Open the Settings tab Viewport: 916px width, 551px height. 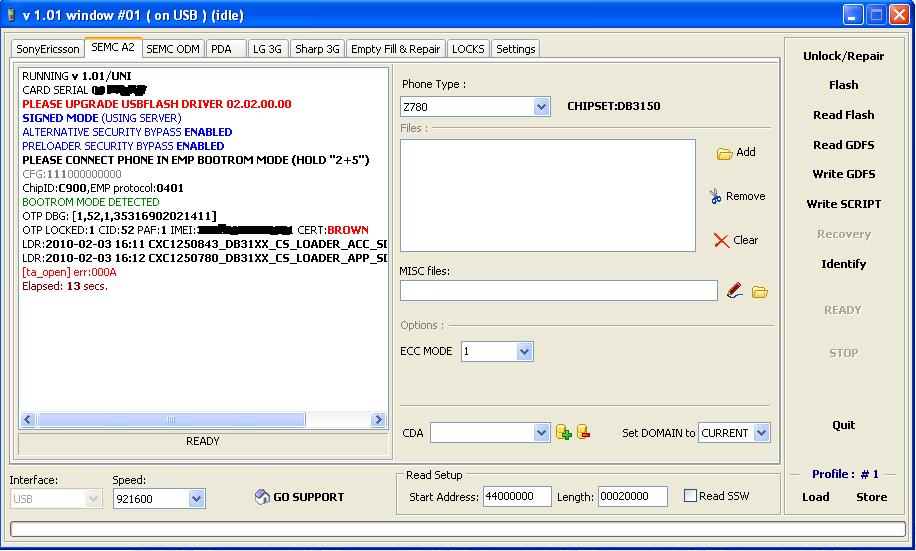coord(515,49)
